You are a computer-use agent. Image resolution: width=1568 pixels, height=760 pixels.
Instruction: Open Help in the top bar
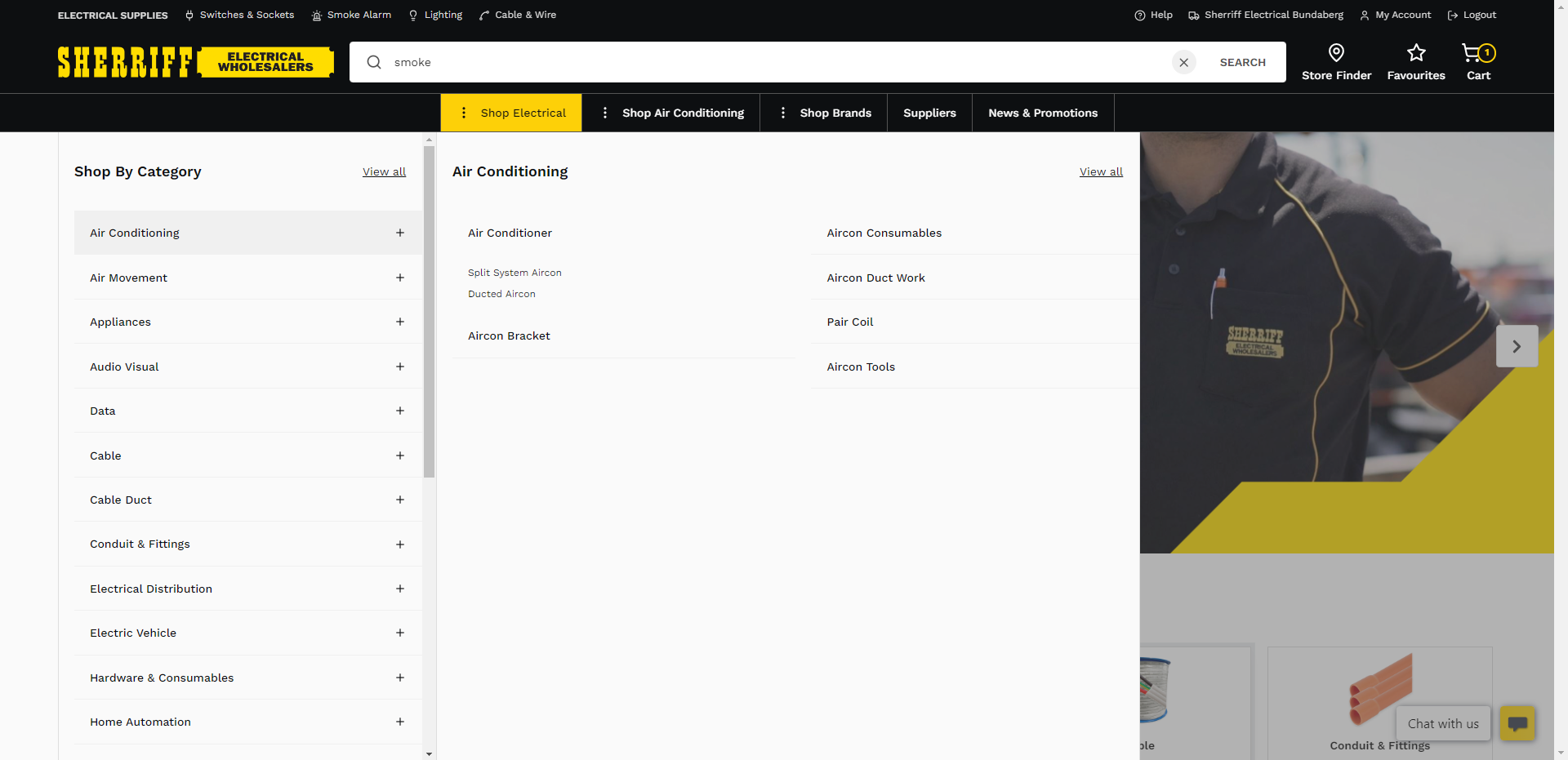[x=1153, y=15]
